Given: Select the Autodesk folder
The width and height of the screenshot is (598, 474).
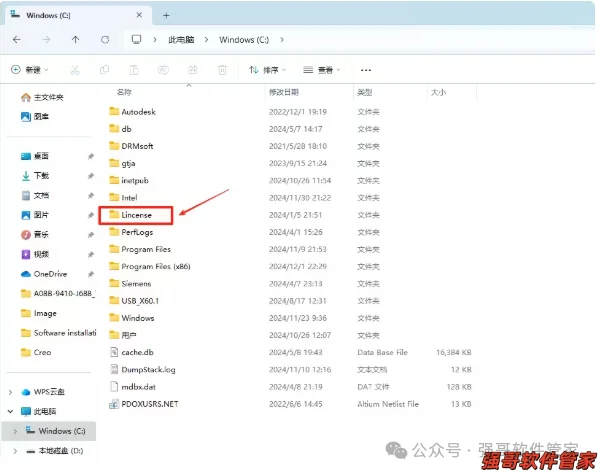Looking at the screenshot, I should 132,111.
